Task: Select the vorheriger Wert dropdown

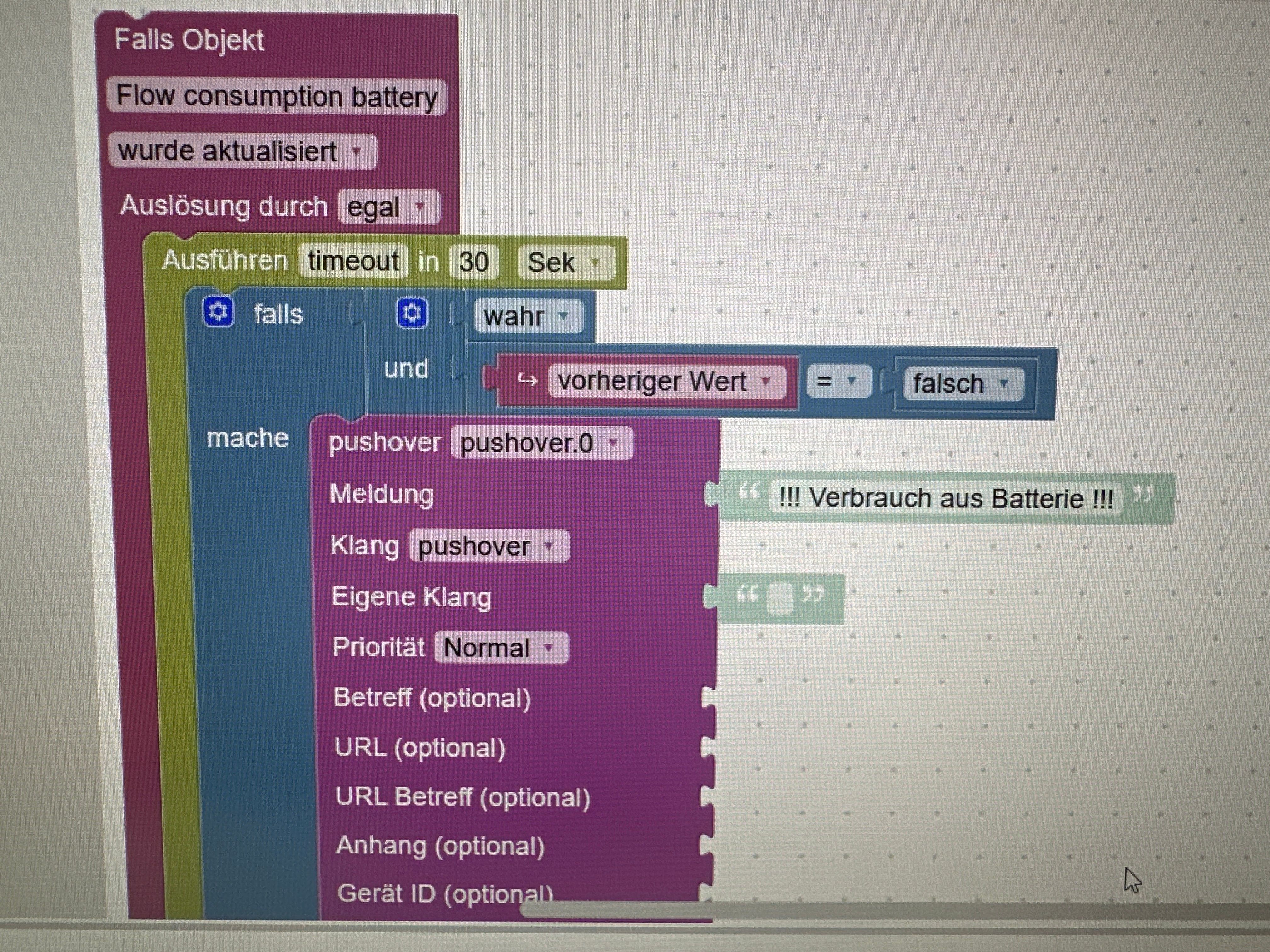Action: point(666,381)
